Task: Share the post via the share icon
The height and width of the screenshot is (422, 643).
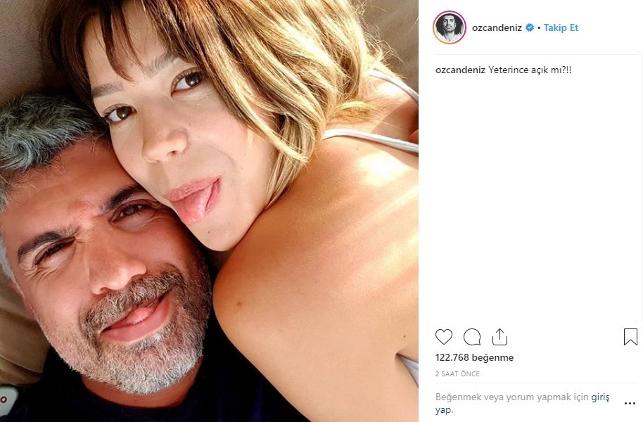Action: (x=501, y=337)
